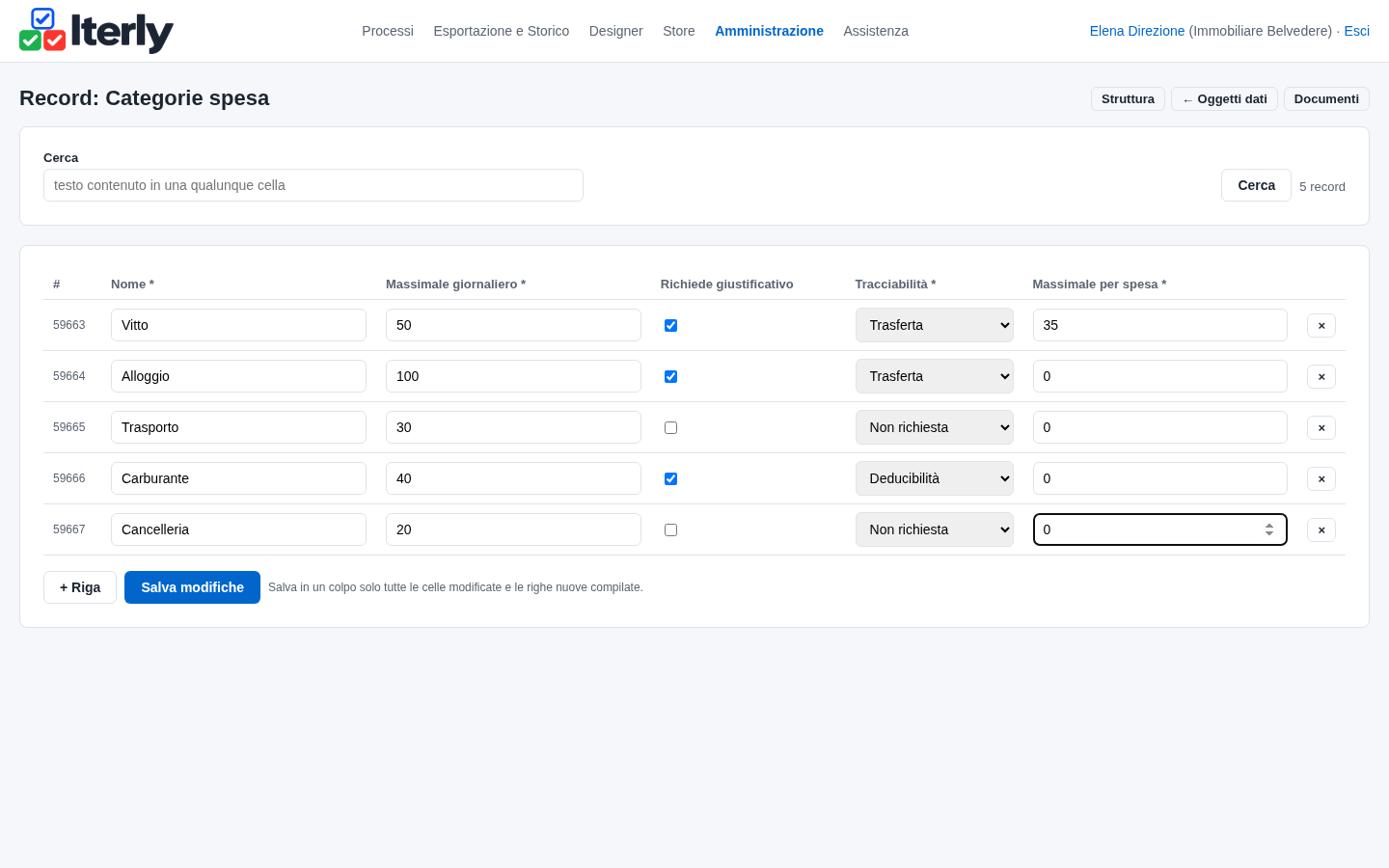
Task: Enable Richiede giustificativo for Cancelleria
Action: (x=670, y=529)
